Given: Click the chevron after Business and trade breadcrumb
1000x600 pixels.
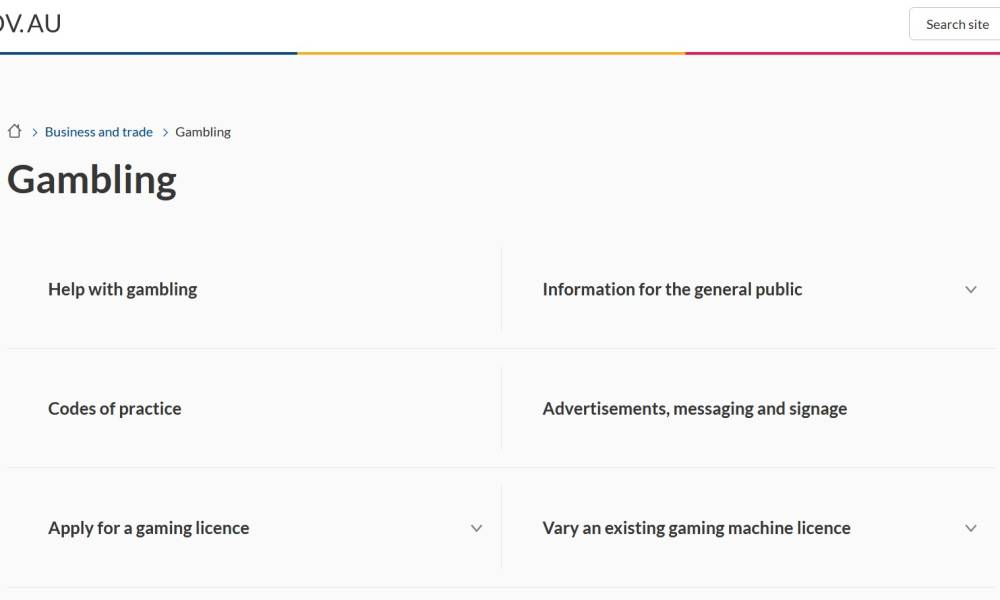Looking at the screenshot, I should tap(165, 132).
